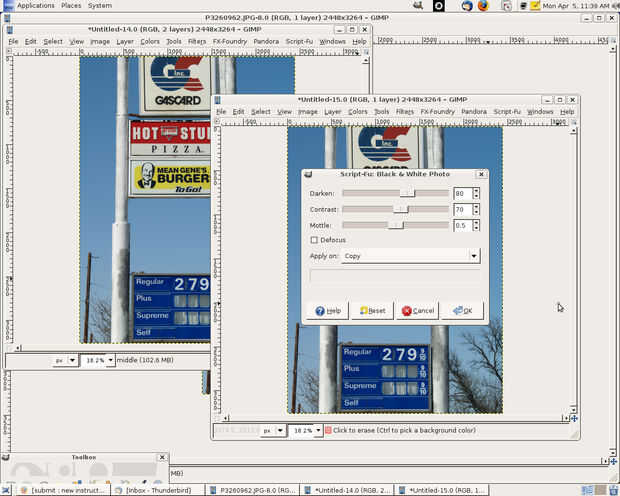Screen dimensions: 620x496
Task: Toggle zoom-on-resize icon in Untitled-15 window
Action: [x=574, y=122]
